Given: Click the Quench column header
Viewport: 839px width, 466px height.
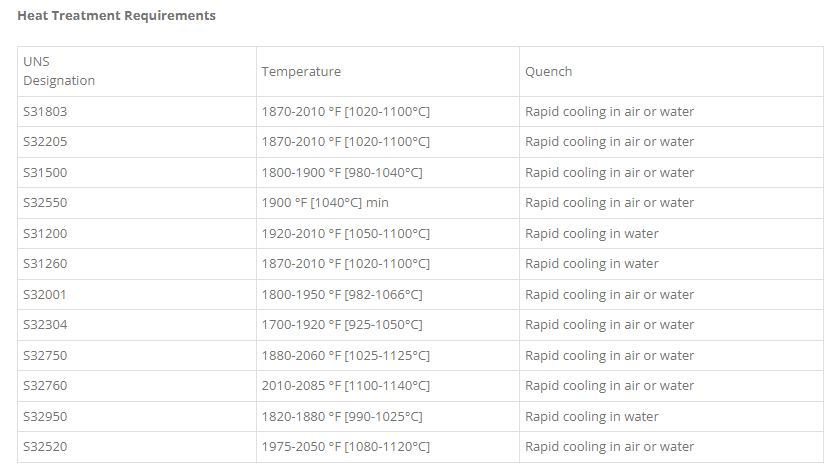Looking at the screenshot, I should 548,72.
